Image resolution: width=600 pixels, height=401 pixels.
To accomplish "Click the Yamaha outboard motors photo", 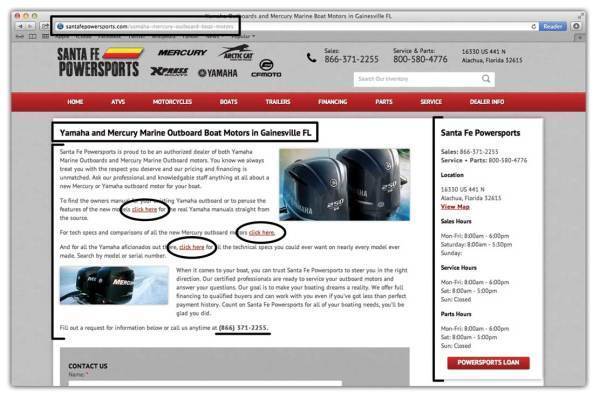I will pyautogui.click(x=344, y=185).
